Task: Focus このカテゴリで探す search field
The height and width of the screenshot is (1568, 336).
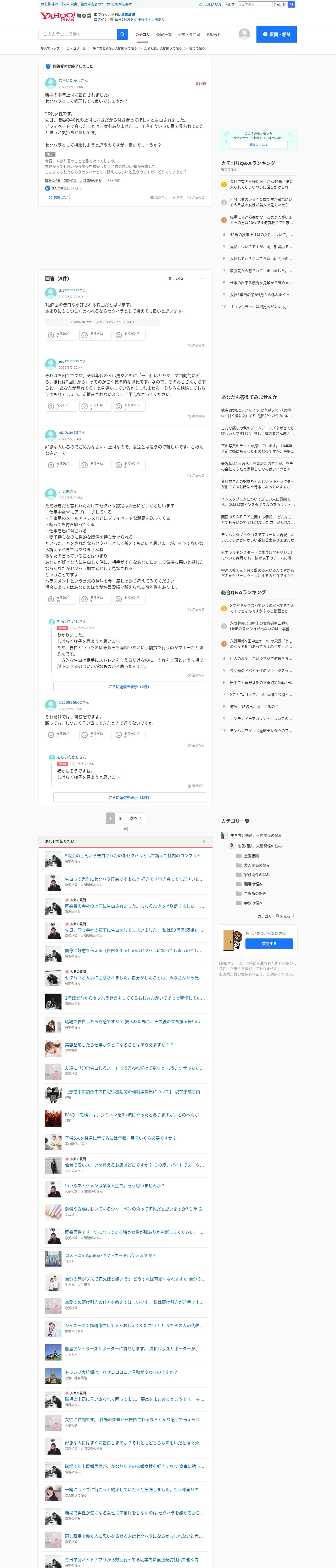Action: pyautogui.click(x=78, y=34)
